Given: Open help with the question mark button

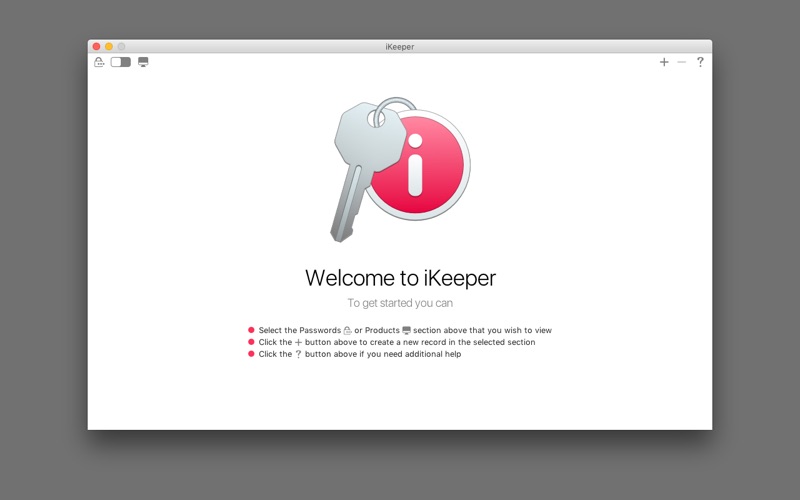Looking at the screenshot, I should [700, 62].
